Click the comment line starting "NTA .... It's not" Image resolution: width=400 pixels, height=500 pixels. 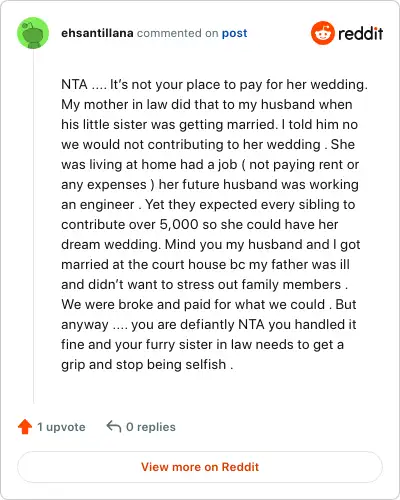tap(214, 84)
